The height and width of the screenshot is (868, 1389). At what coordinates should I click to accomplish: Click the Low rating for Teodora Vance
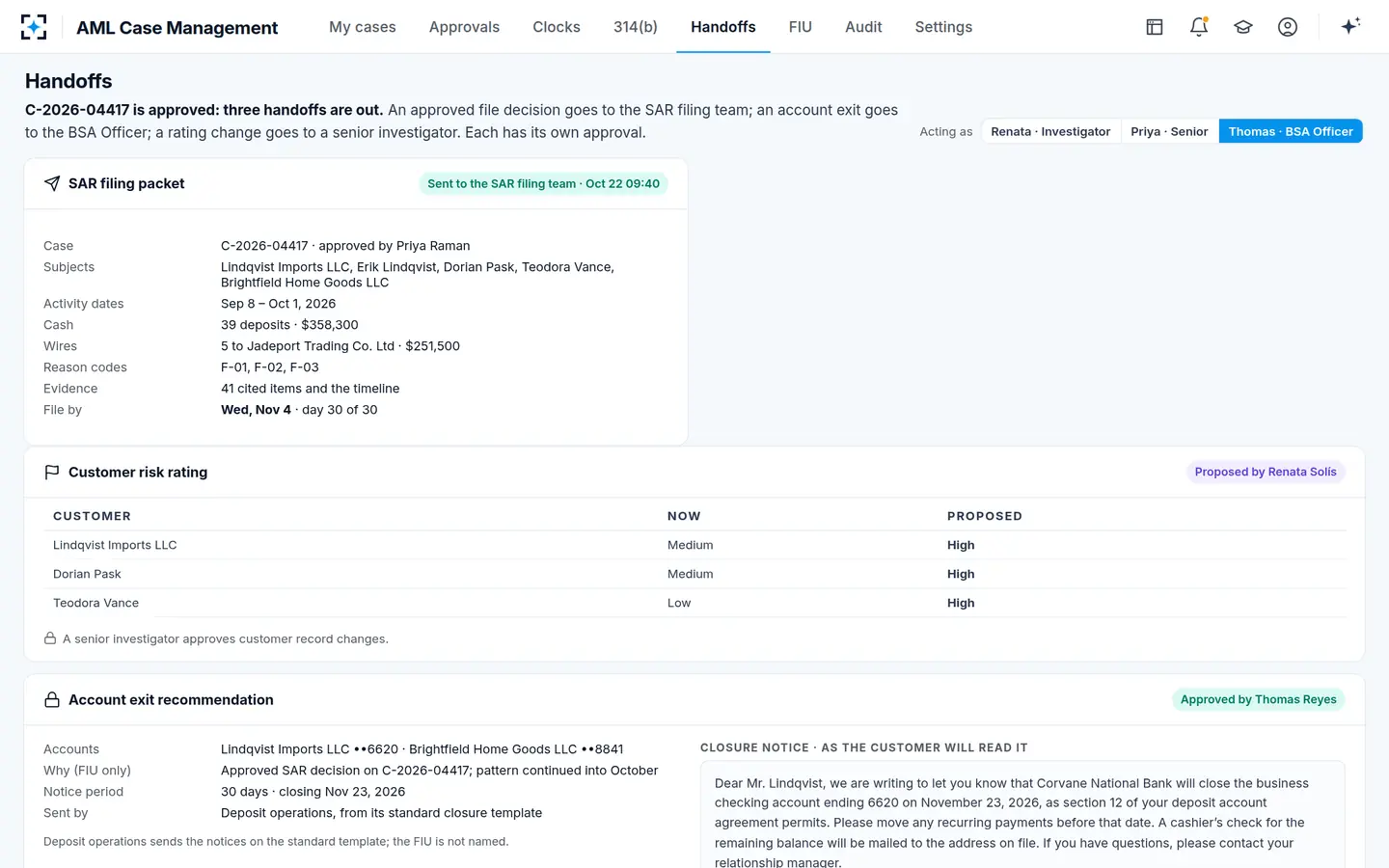(679, 603)
